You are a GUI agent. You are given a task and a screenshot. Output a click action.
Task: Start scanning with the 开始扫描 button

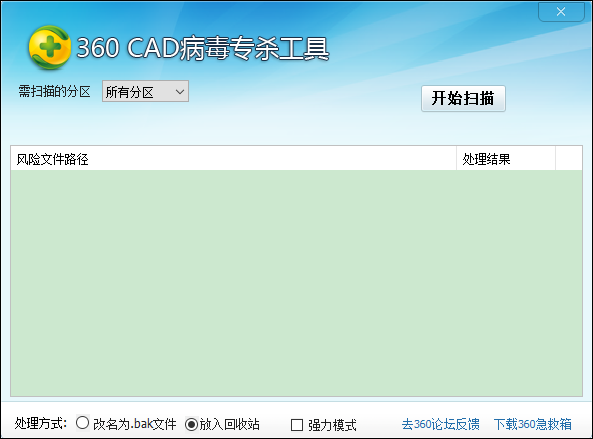pyautogui.click(x=463, y=98)
